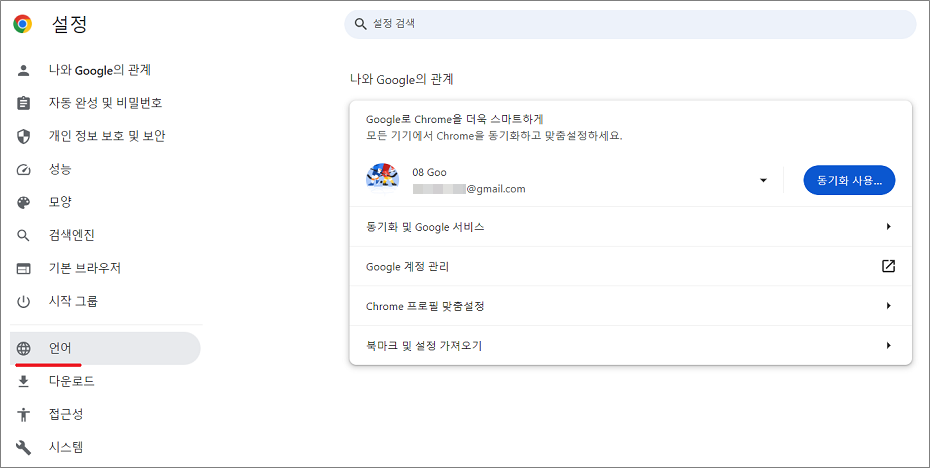
Task: Click the search magnifier in 설정 검색 bar
Action: [360, 24]
